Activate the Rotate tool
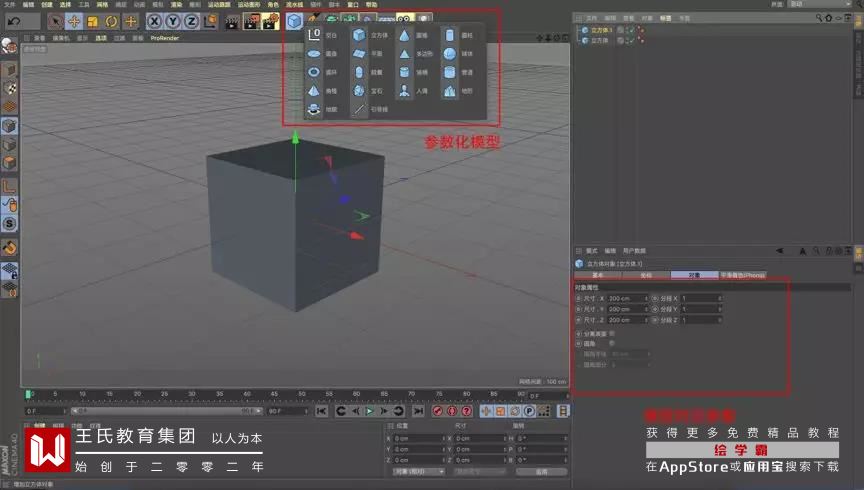The width and height of the screenshot is (864, 490). (111, 21)
